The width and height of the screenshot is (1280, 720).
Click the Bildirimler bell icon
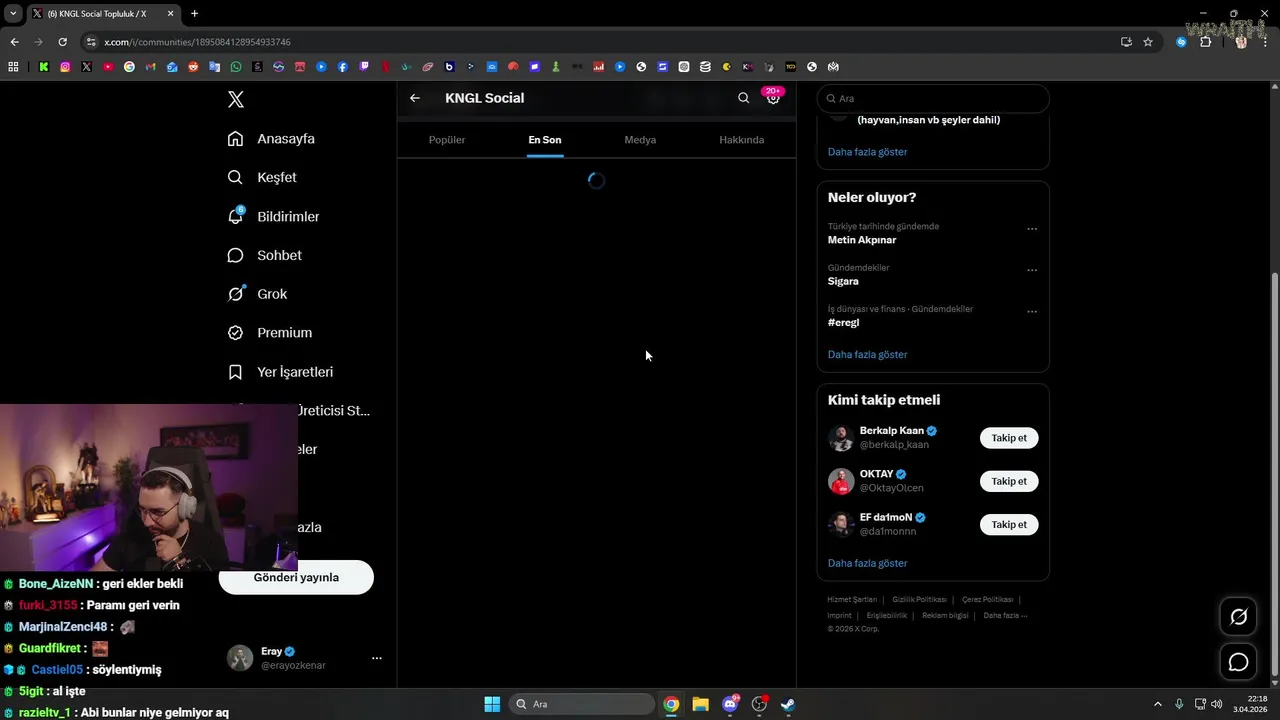click(235, 216)
